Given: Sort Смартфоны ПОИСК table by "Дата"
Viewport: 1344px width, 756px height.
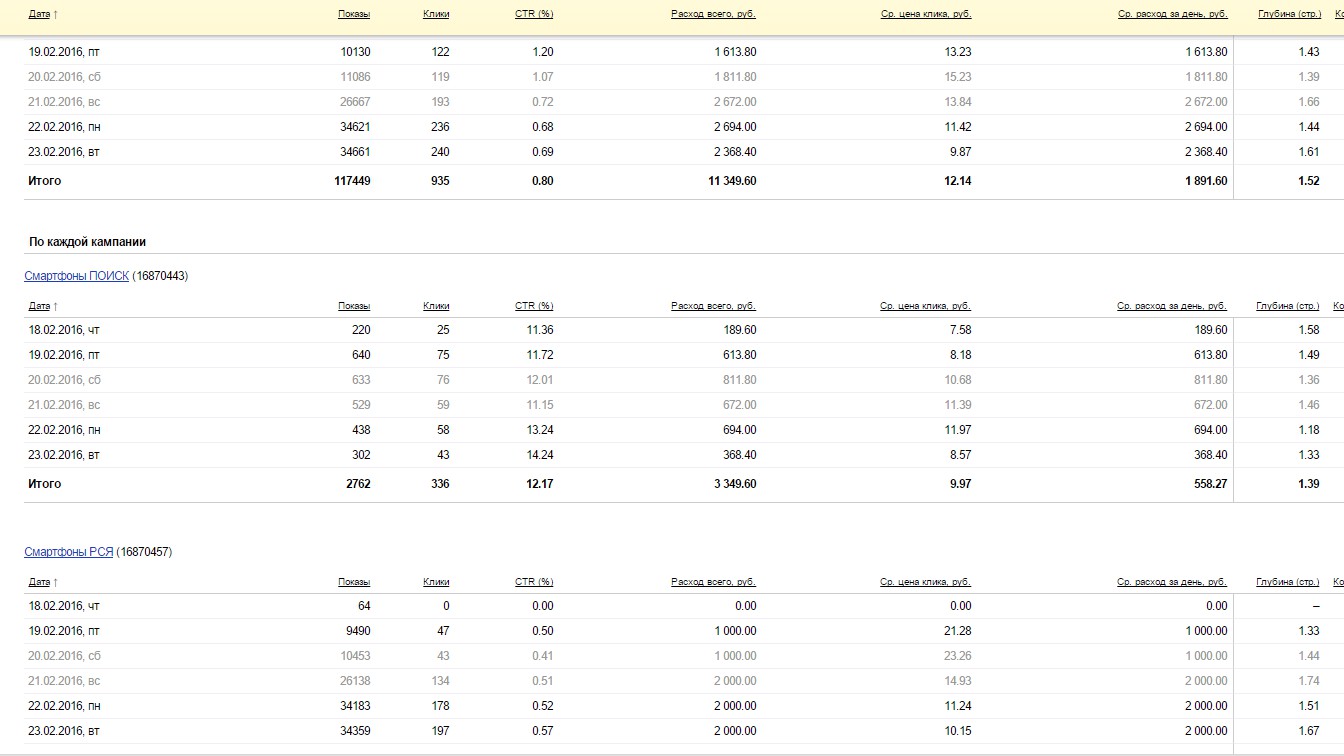Looking at the screenshot, I should point(40,306).
